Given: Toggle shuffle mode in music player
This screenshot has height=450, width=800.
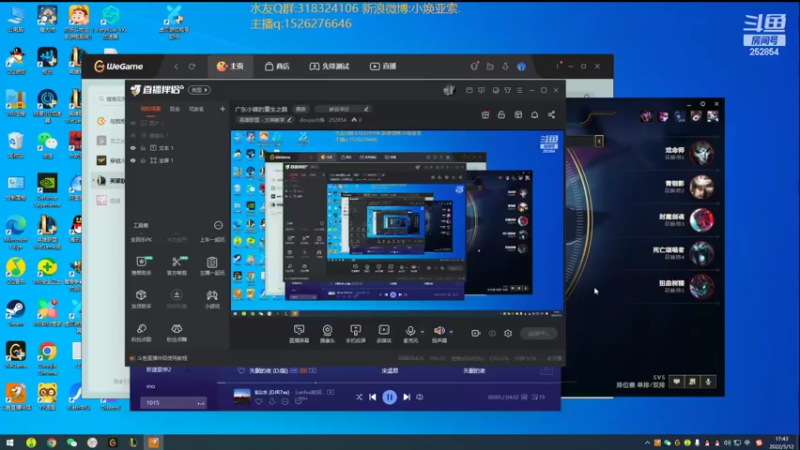Looking at the screenshot, I should pyautogui.click(x=359, y=397).
